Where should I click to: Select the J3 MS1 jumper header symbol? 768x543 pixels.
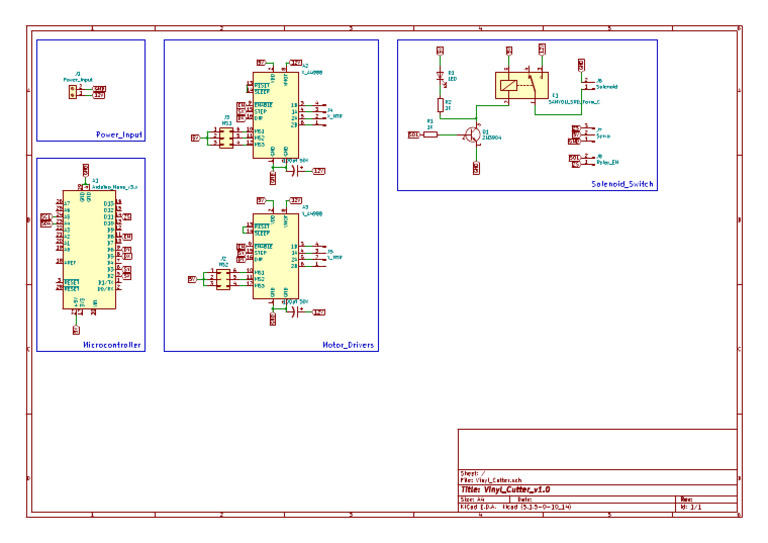pyautogui.click(x=226, y=138)
